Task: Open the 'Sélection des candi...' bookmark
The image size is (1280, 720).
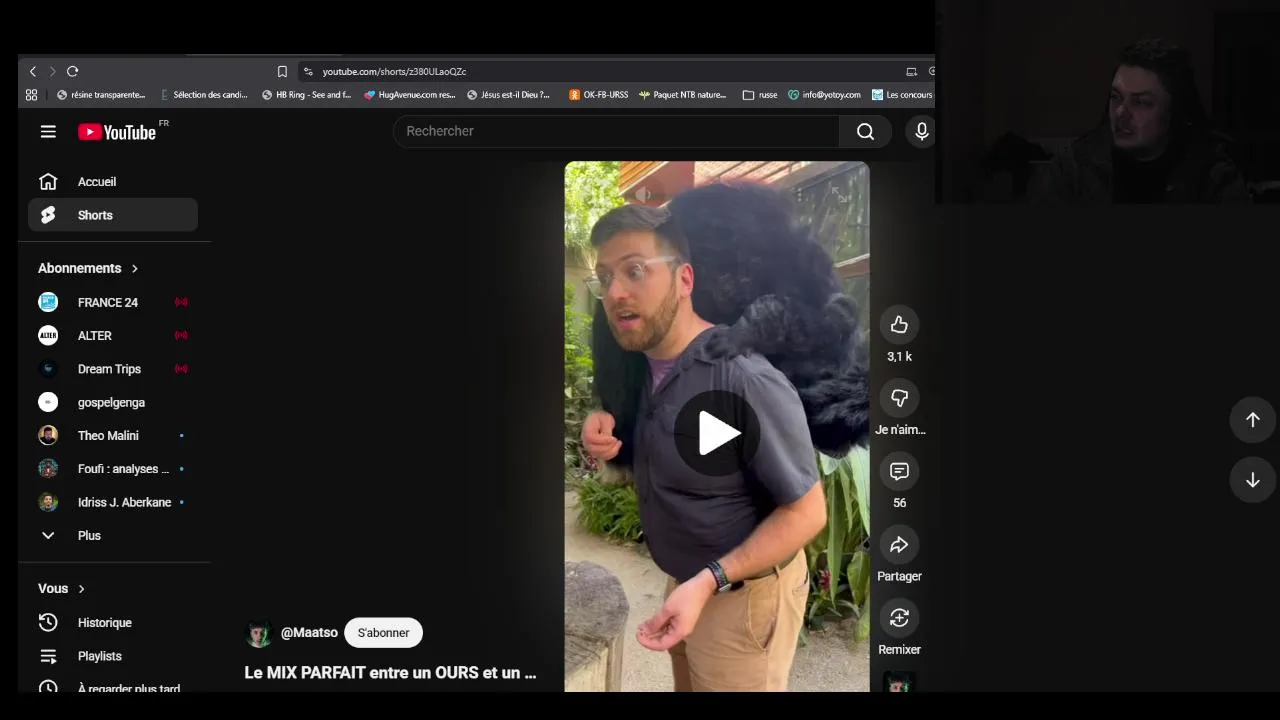Action: tap(203, 95)
